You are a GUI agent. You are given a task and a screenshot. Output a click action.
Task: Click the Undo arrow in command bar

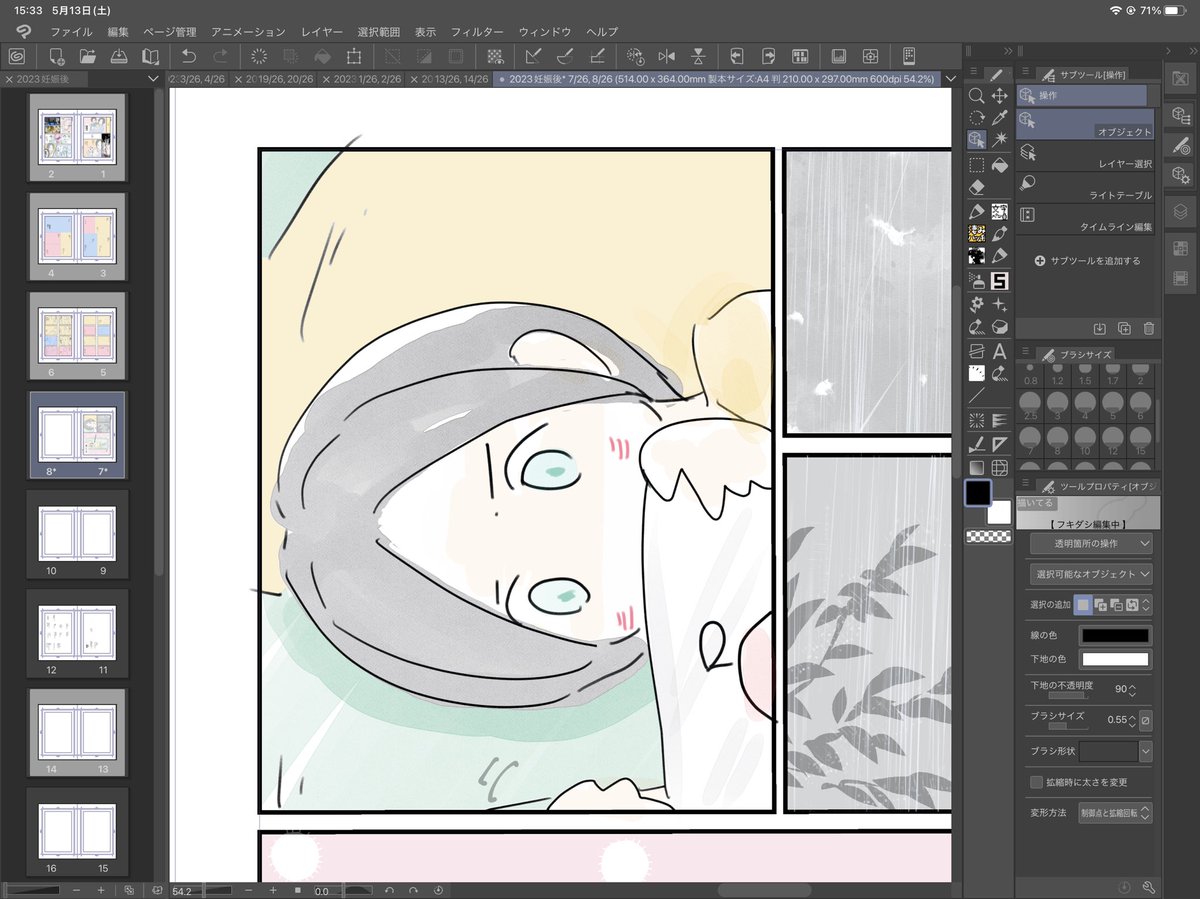click(188, 56)
